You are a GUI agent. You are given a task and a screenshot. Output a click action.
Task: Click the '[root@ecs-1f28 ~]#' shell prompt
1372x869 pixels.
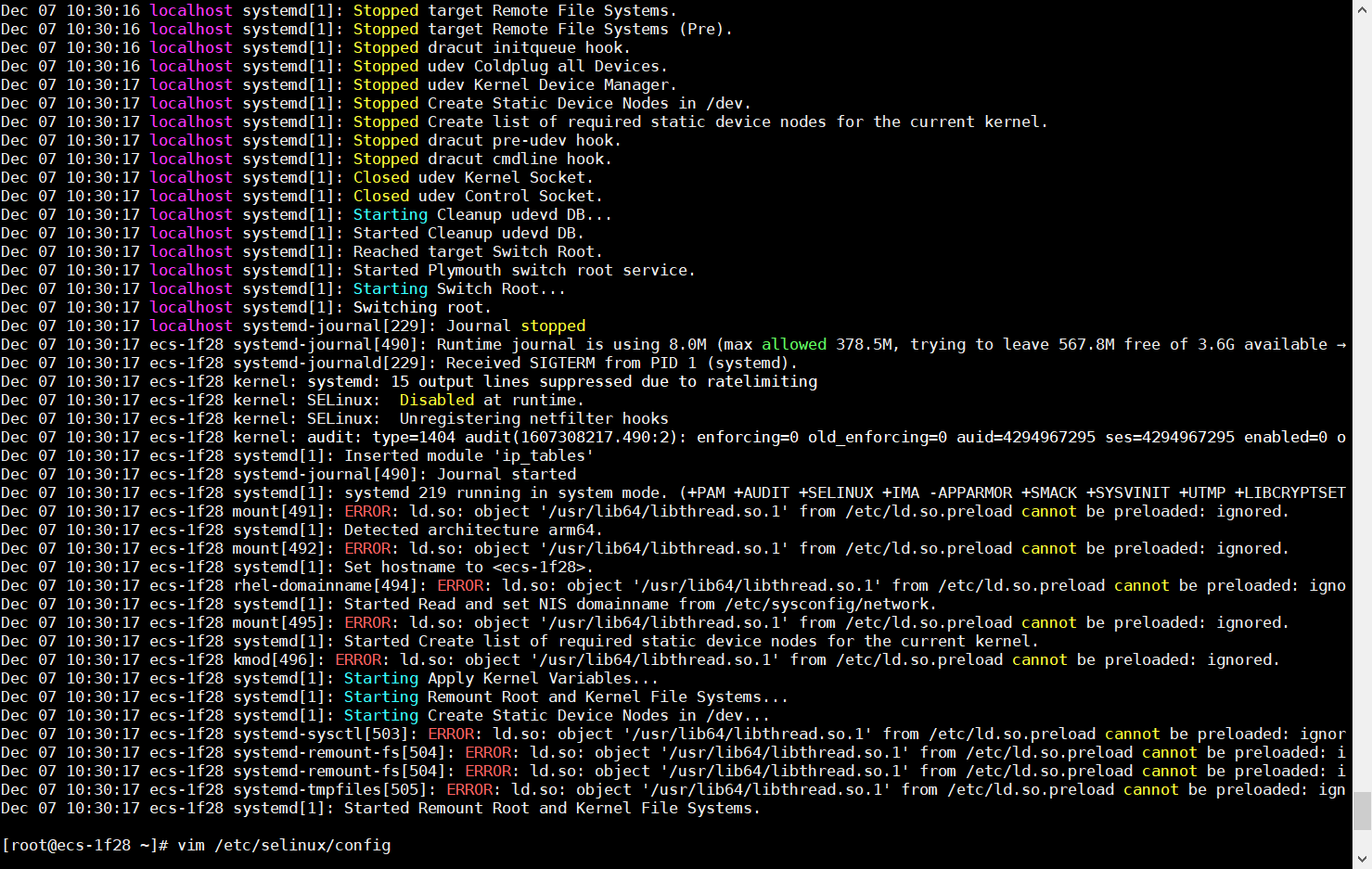pos(85,845)
